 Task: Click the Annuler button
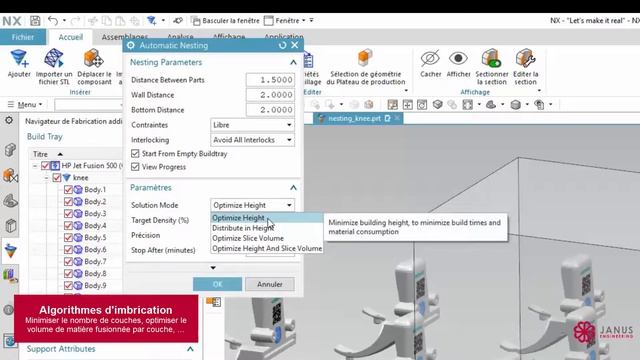coord(270,284)
